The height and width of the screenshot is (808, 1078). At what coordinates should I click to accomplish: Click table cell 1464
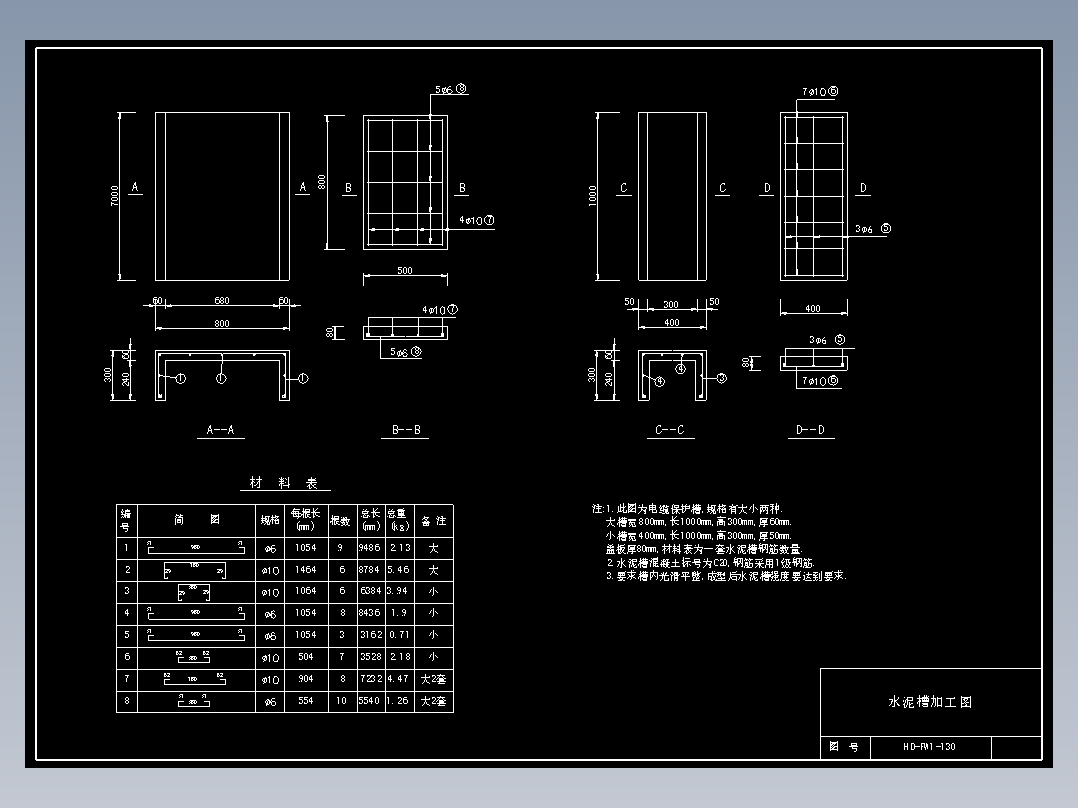[305, 570]
